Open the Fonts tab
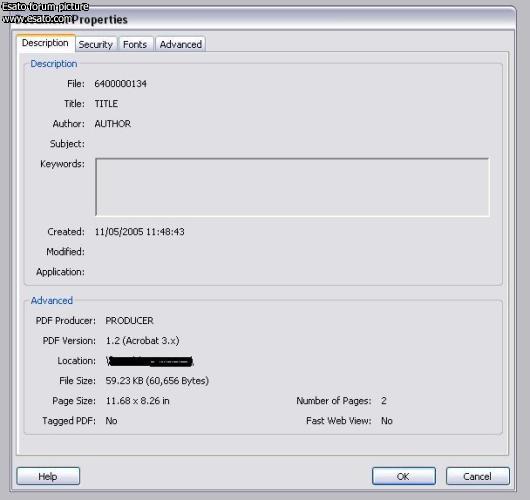The width and height of the screenshot is (530, 500). click(x=135, y=44)
